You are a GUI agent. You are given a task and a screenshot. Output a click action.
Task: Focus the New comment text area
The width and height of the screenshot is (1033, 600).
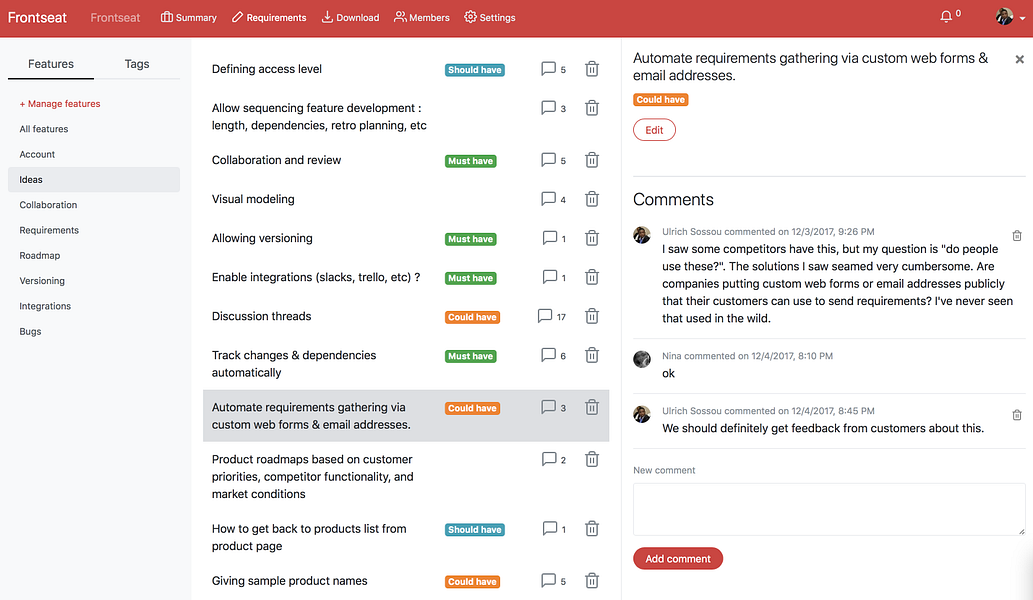click(829, 509)
